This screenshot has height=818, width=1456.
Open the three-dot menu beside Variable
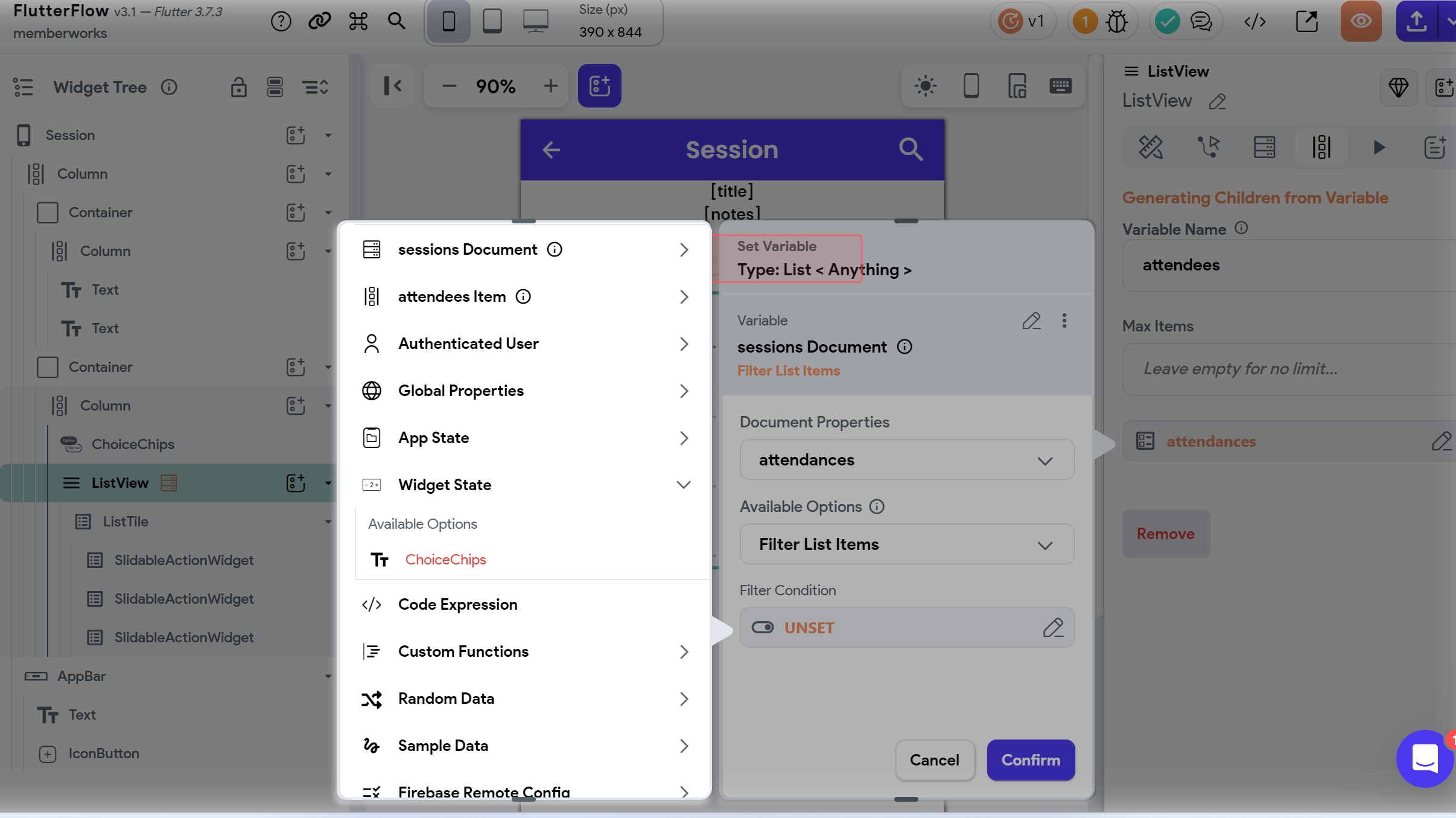(1064, 321)
